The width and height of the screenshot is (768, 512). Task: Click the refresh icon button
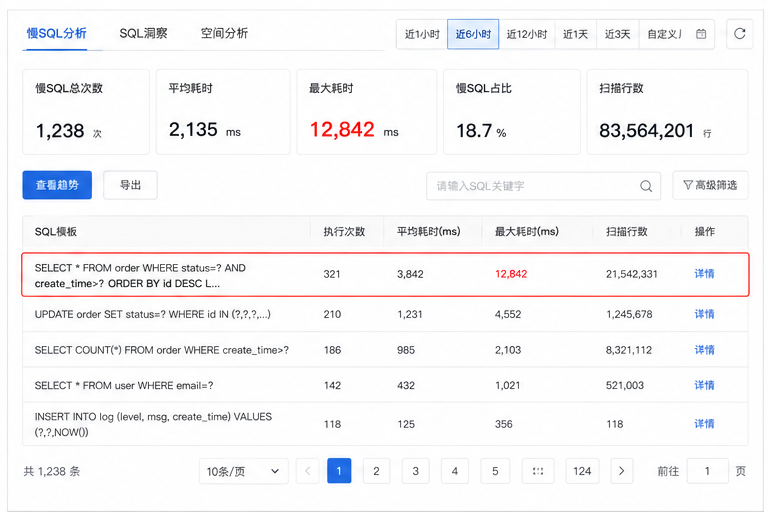tap(740, 34)
